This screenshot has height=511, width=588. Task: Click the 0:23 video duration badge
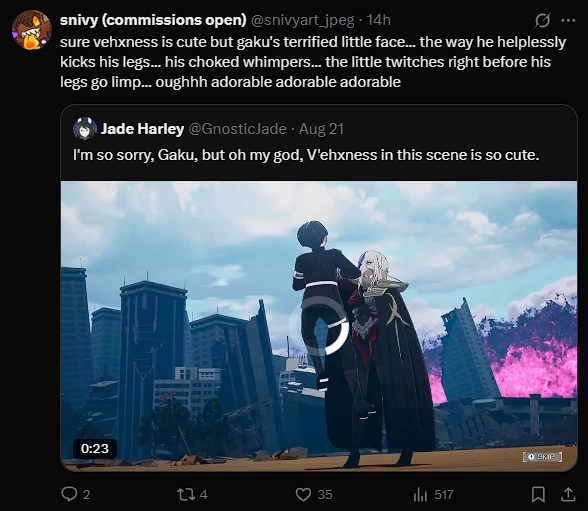95,448
